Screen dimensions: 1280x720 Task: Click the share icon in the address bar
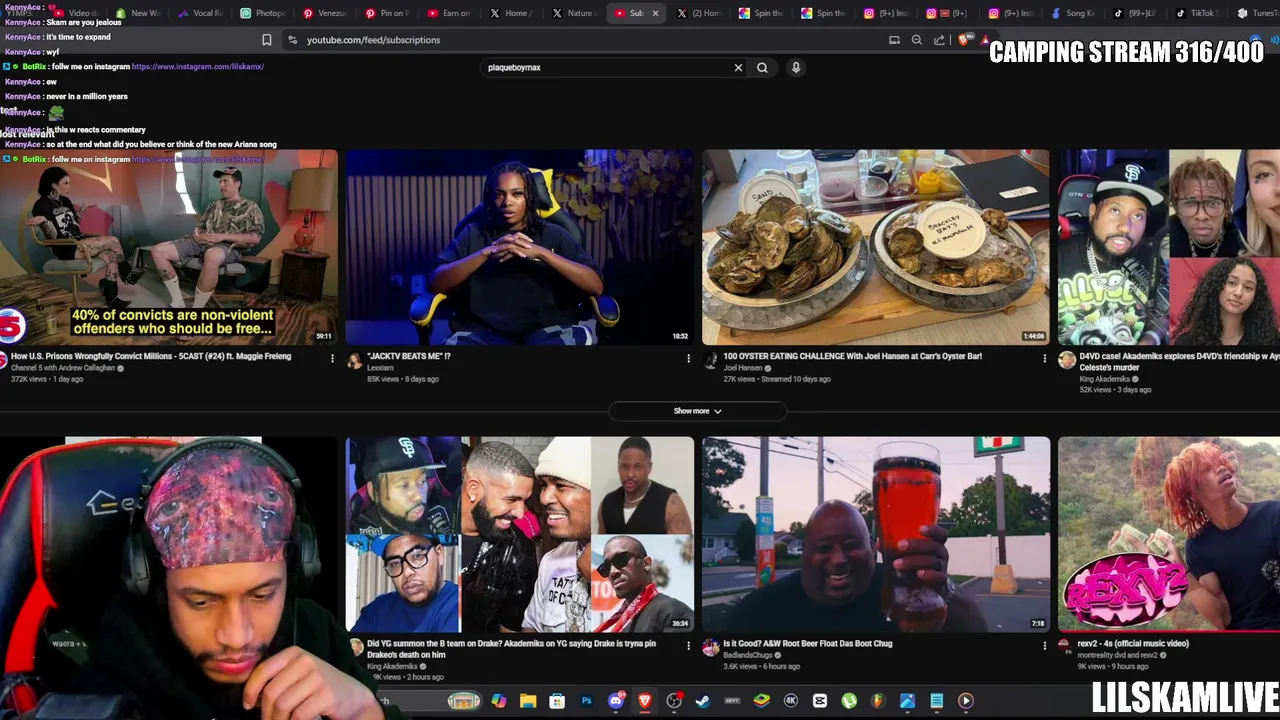(939, 40)
